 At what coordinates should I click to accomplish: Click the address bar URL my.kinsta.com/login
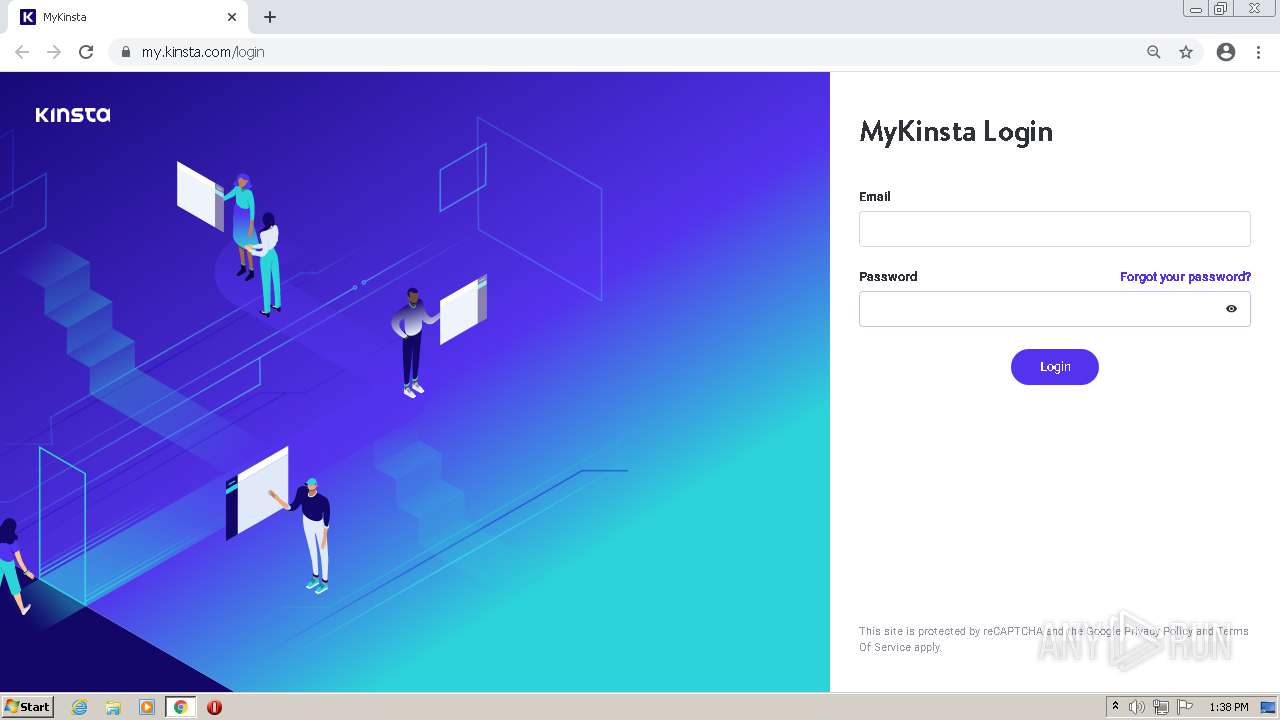point(203,52)
